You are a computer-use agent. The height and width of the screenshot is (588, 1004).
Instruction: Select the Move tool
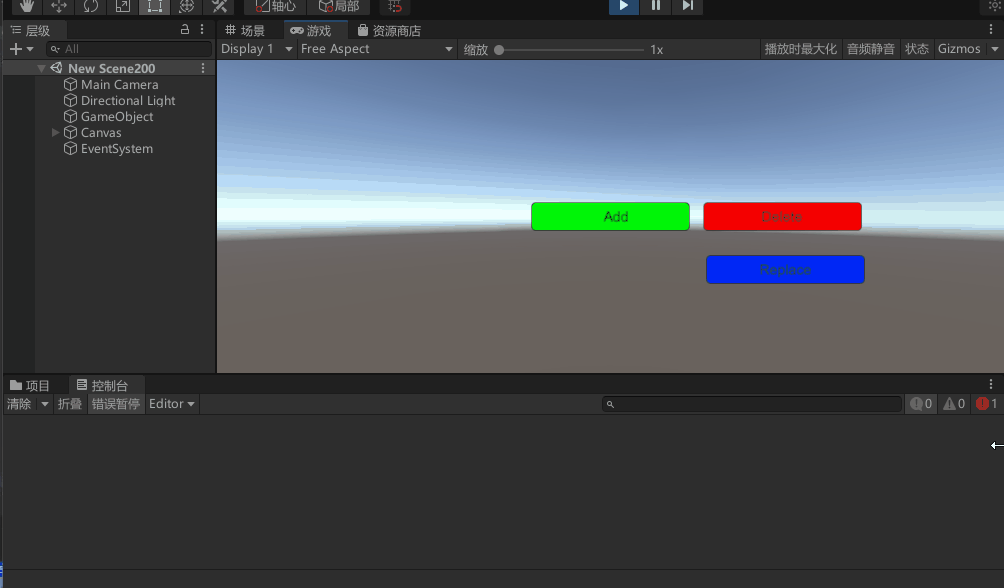point(58,6)
